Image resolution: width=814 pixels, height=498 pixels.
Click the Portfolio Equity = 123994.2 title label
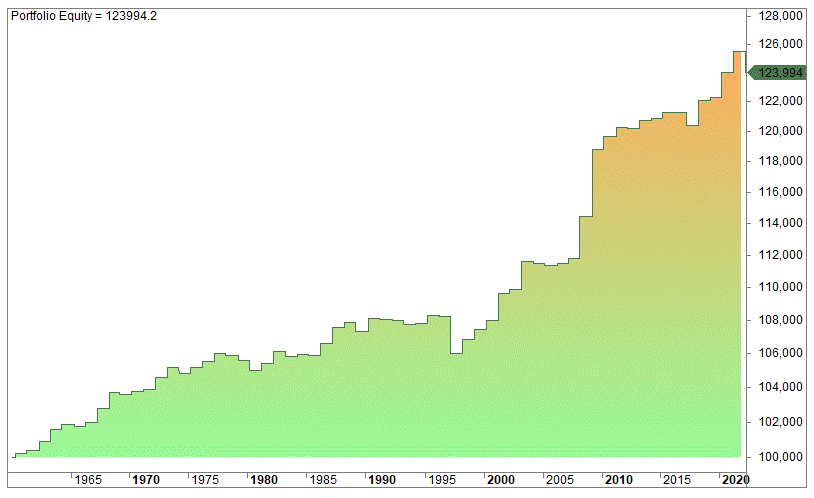pos(76,17)
